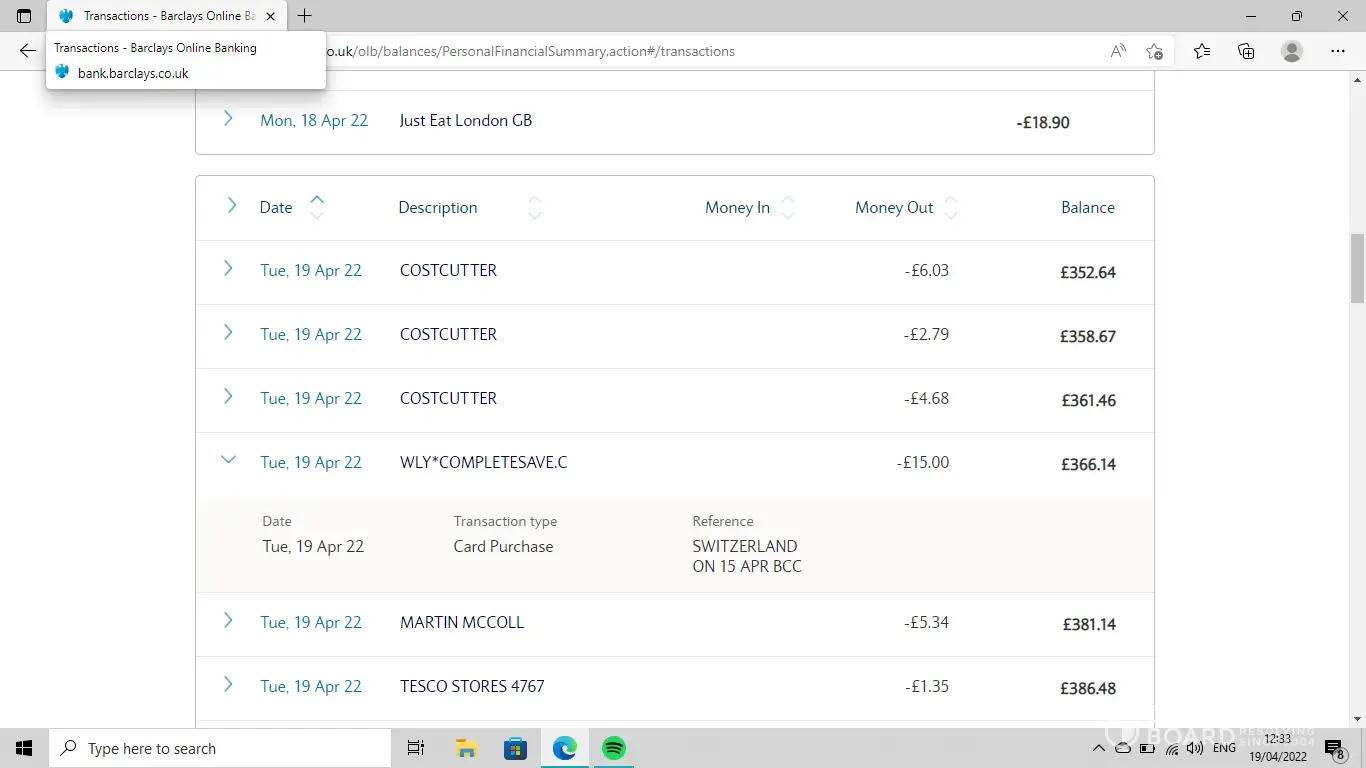Open File Explorer from the taskbar
Viewport: 1366px width, 768px height.
point(466,748)
